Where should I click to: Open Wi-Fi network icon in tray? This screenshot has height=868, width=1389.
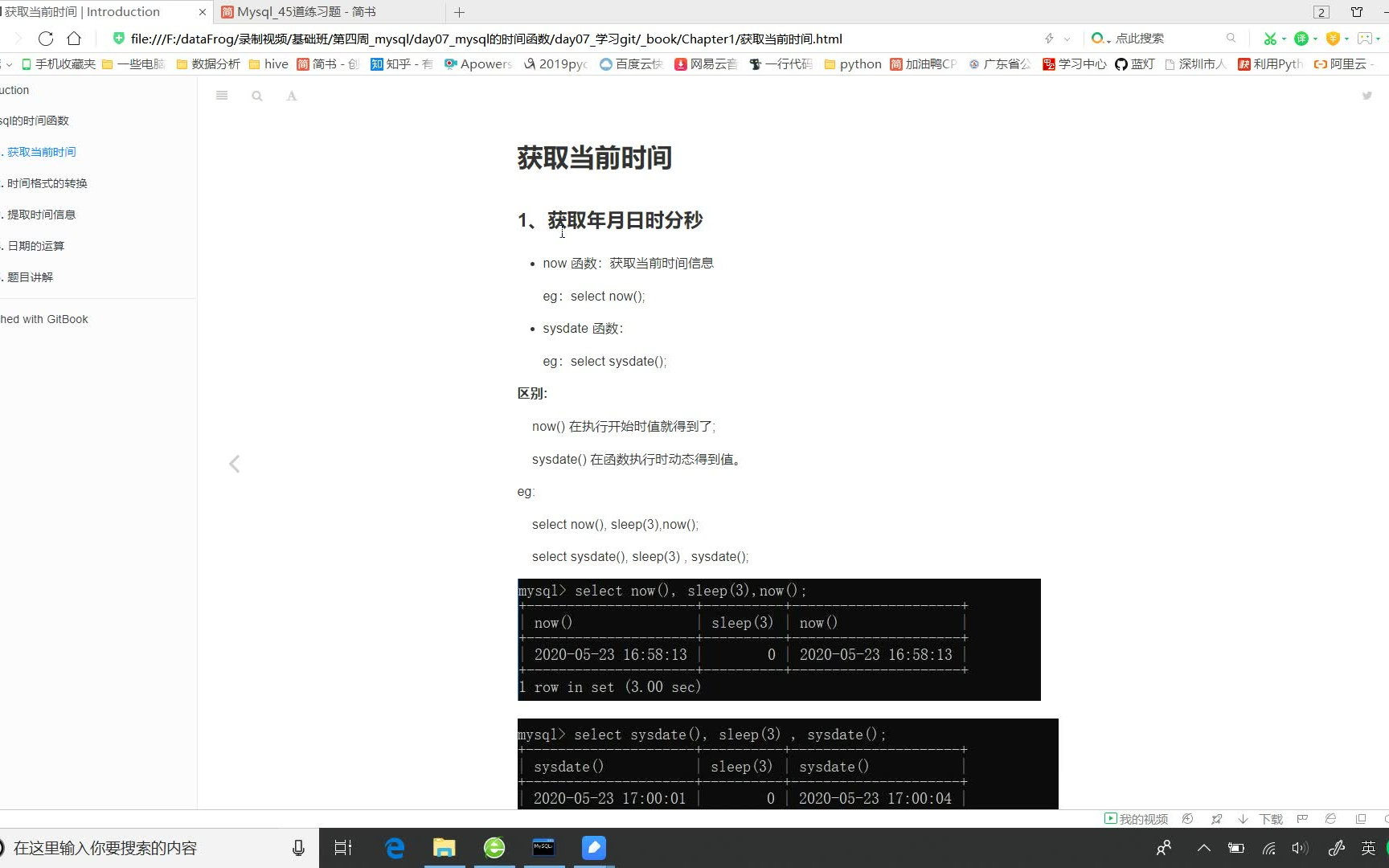coord(1268,848)
